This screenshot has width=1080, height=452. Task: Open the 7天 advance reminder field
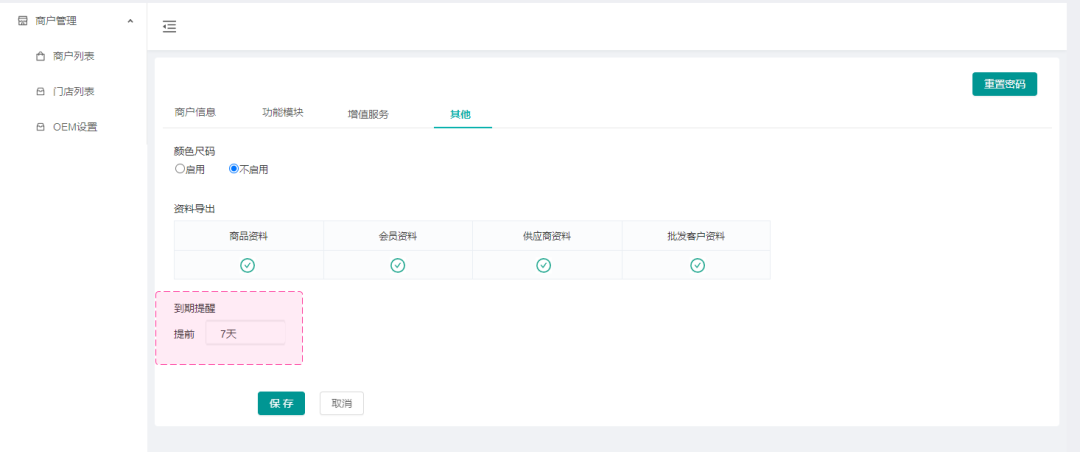coord(245,334)
